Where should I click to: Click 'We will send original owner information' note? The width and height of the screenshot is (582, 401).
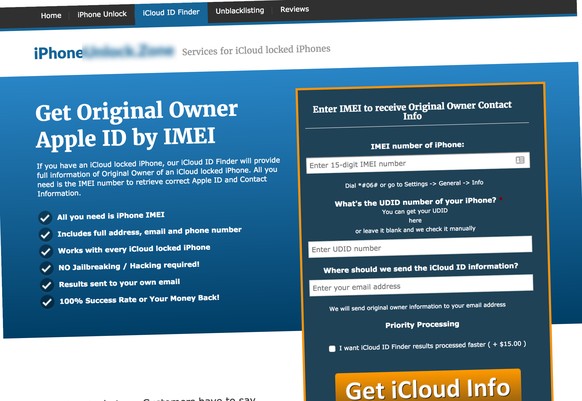(417, 307)
